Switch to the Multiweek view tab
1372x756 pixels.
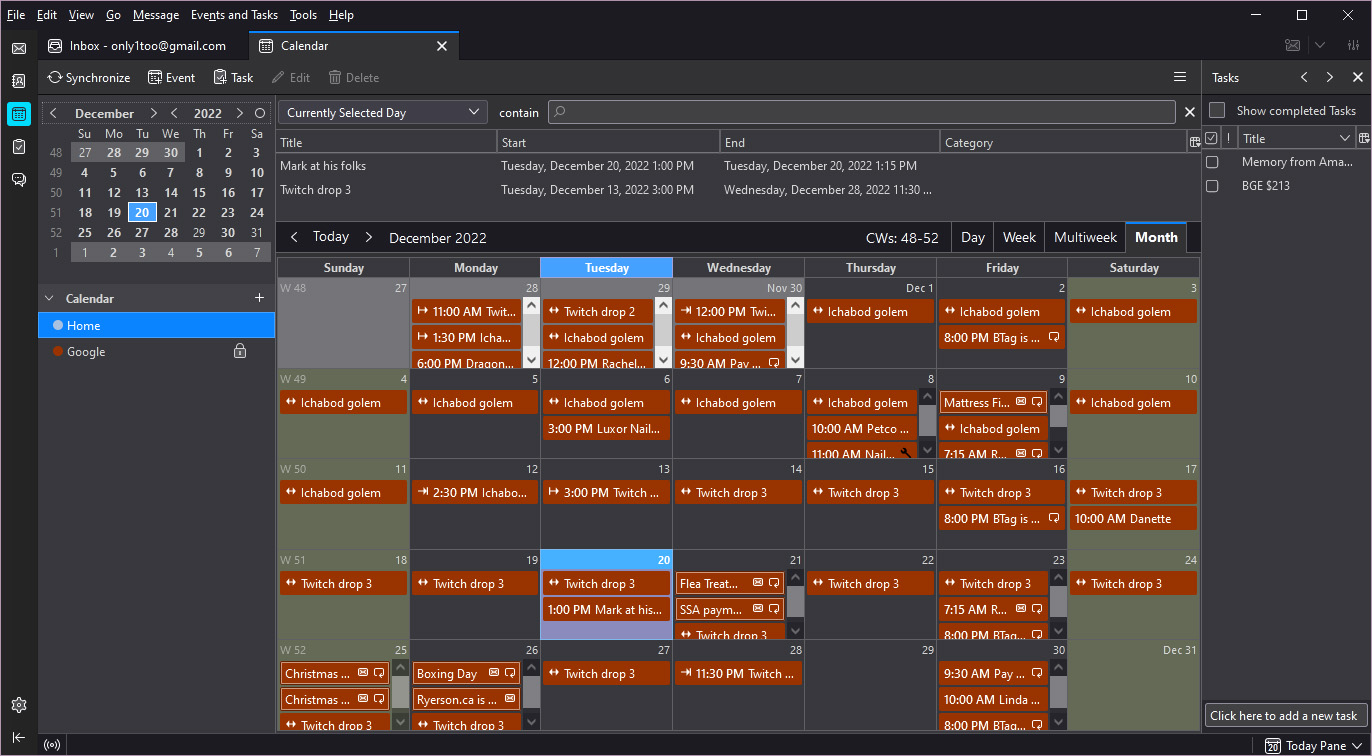(1085, 237)
